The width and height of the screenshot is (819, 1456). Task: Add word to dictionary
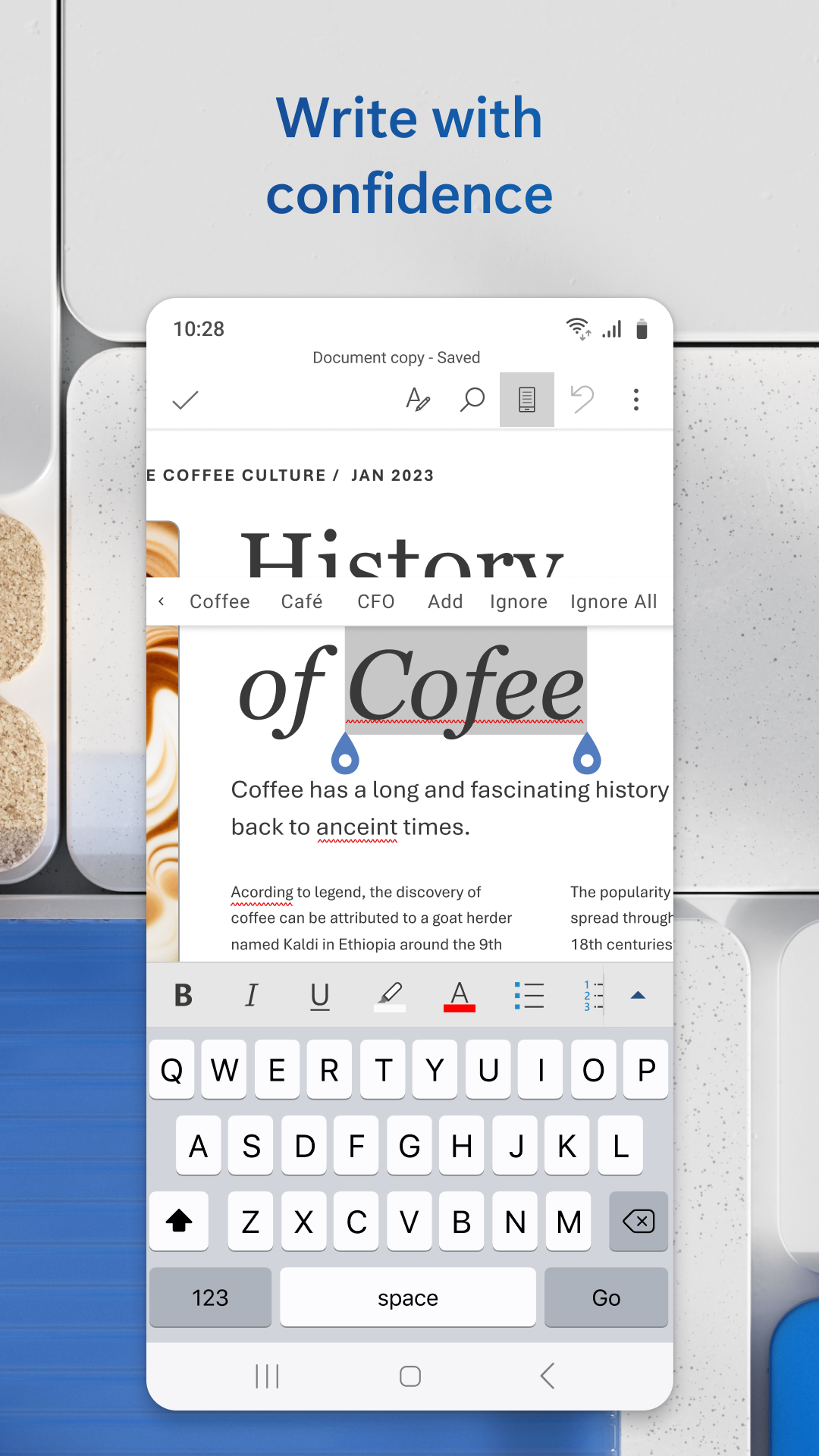coord(445,601)
